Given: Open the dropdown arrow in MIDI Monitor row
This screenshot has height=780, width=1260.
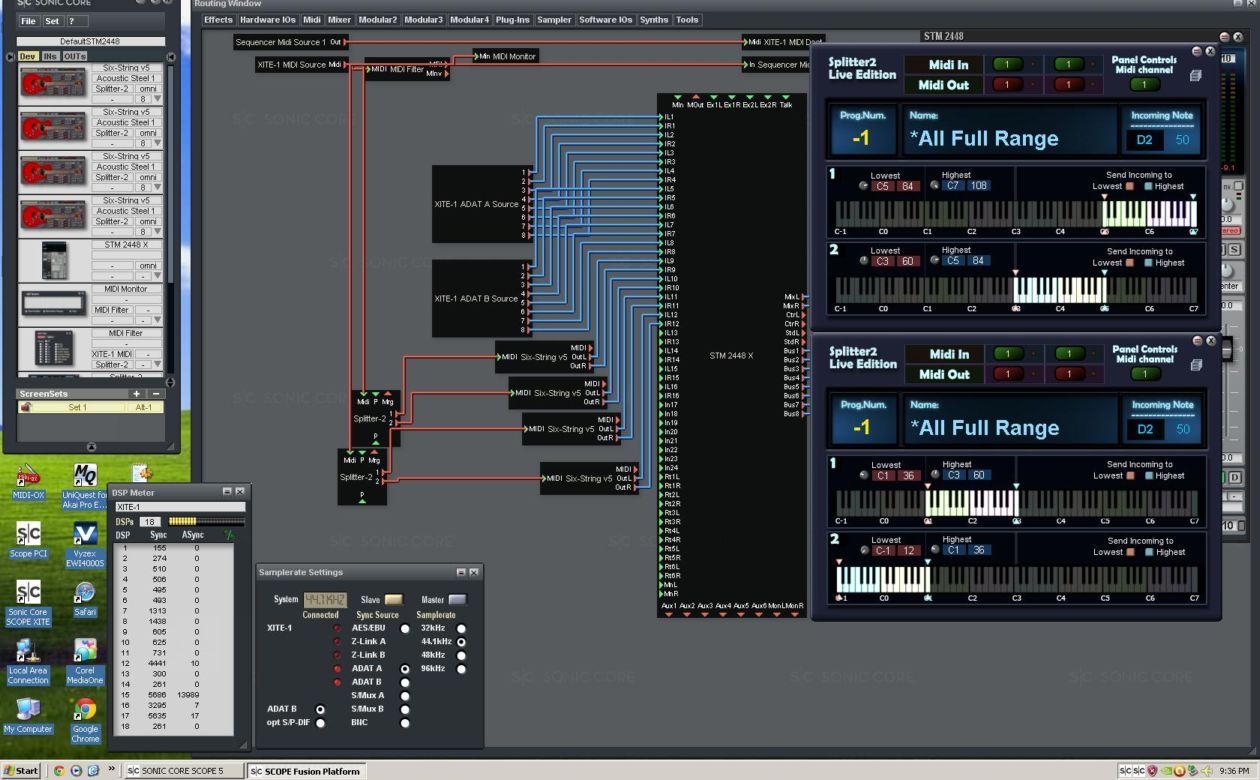Looking at the screenshot, I should 157,321.
